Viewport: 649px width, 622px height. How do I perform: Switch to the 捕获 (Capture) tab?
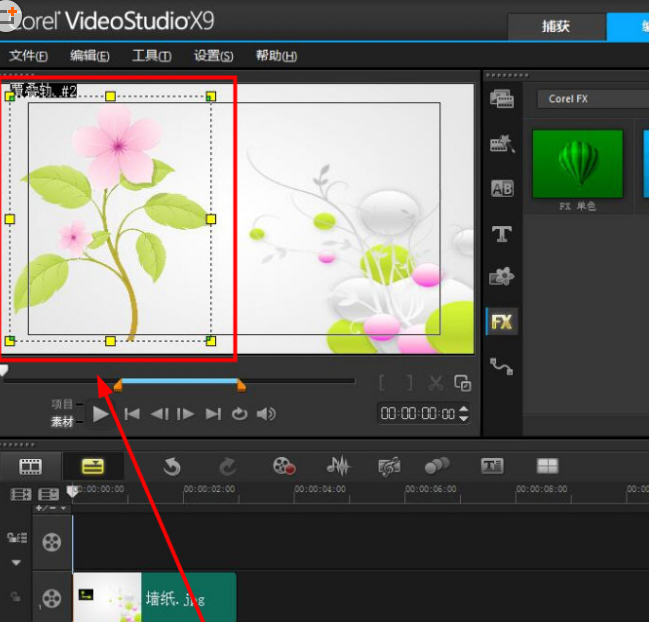pyautogui.click(x=555, y=27)
